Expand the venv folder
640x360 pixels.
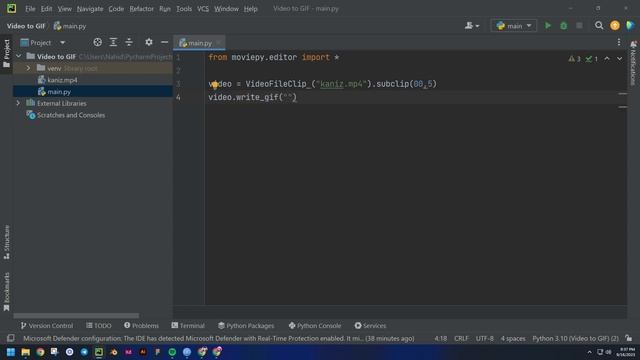(28, 68)
